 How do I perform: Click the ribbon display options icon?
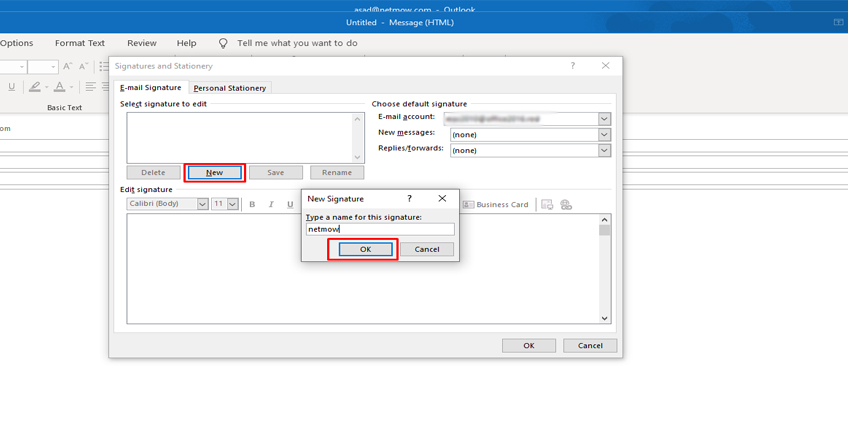[838, 22]
